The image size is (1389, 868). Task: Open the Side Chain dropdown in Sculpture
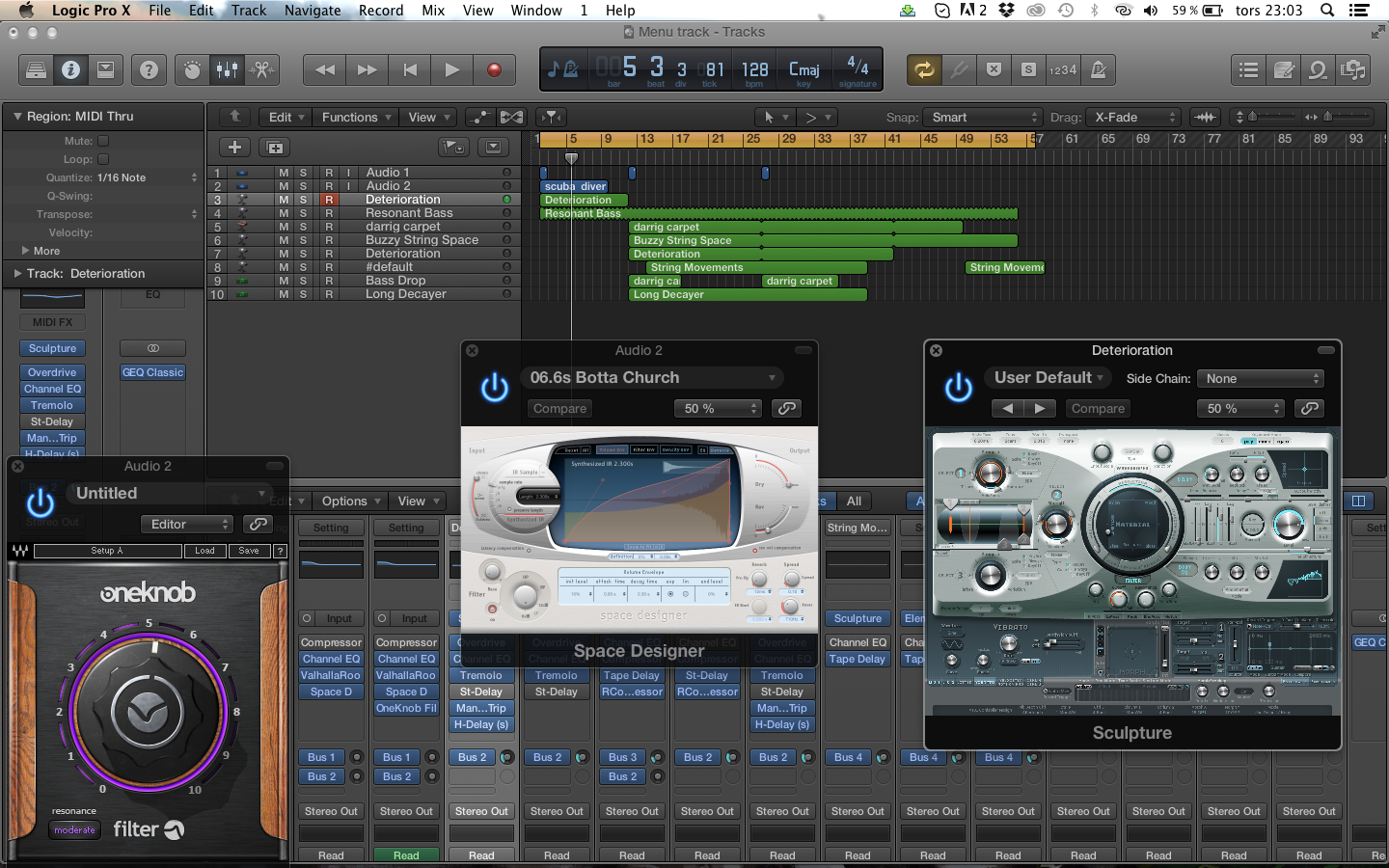(1261, 379)
